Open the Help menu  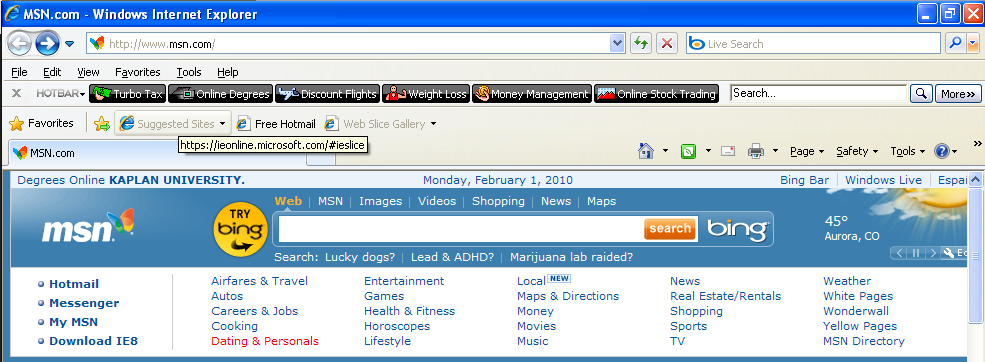(x=228, y=72)
